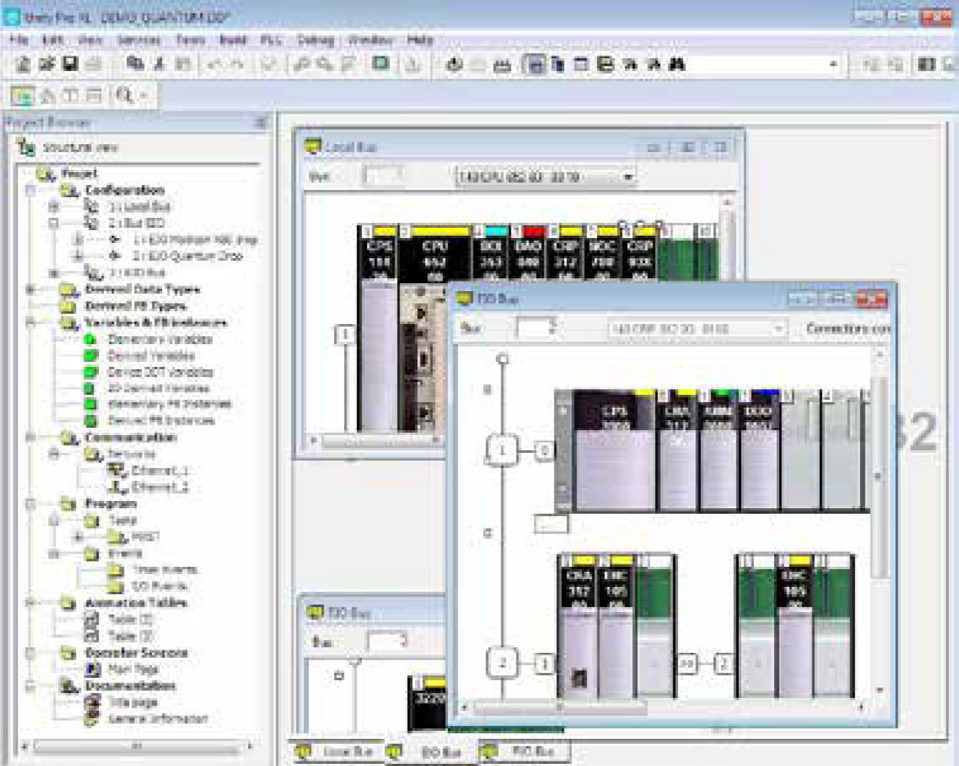Expand the Derived Data Types node
This screenshot has width=959, height=766.
coord(32,290)
